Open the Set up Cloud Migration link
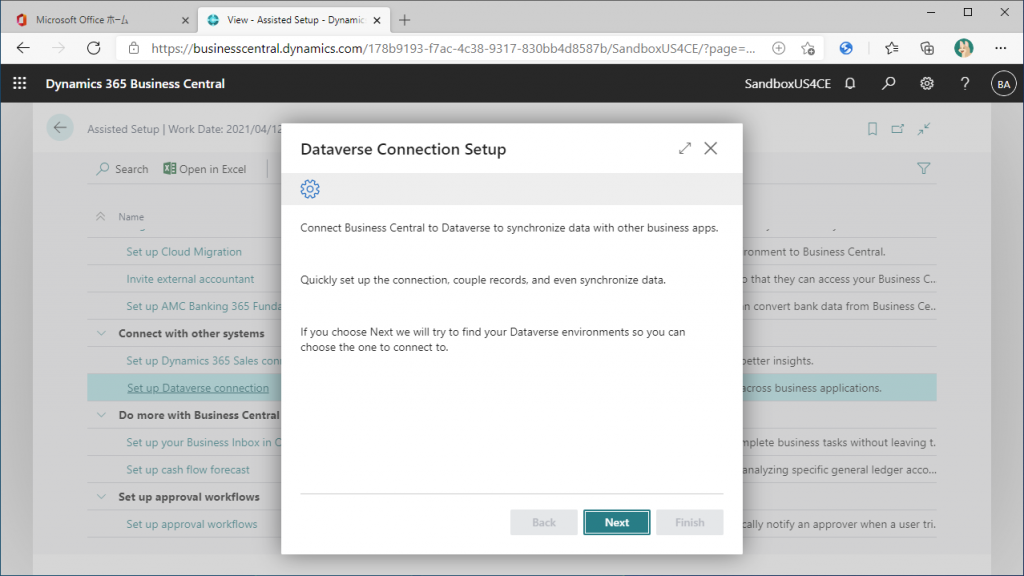 click(x=184, y=251)
